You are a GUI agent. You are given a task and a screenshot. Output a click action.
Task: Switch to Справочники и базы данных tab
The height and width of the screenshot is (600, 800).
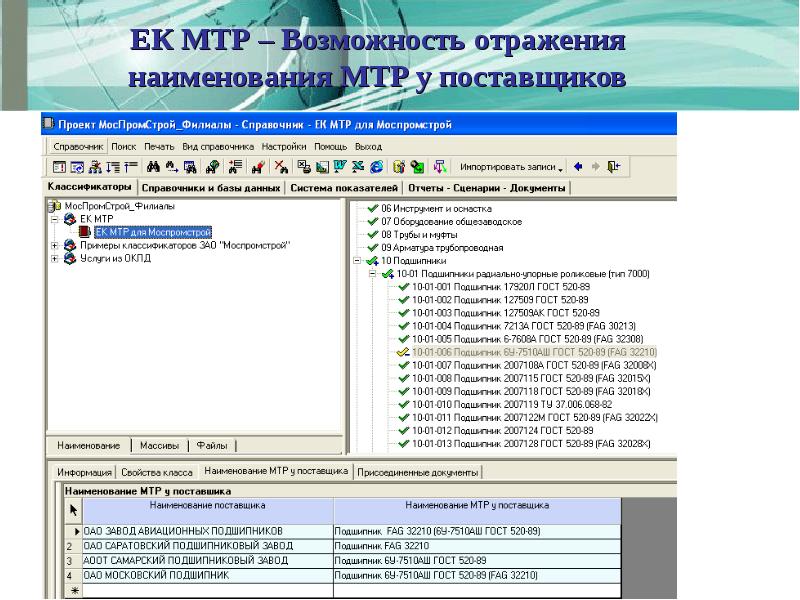[211, 187]
